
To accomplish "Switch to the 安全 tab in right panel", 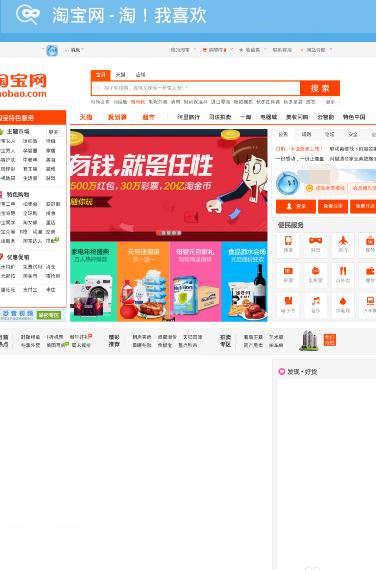I will pos(353,135).
